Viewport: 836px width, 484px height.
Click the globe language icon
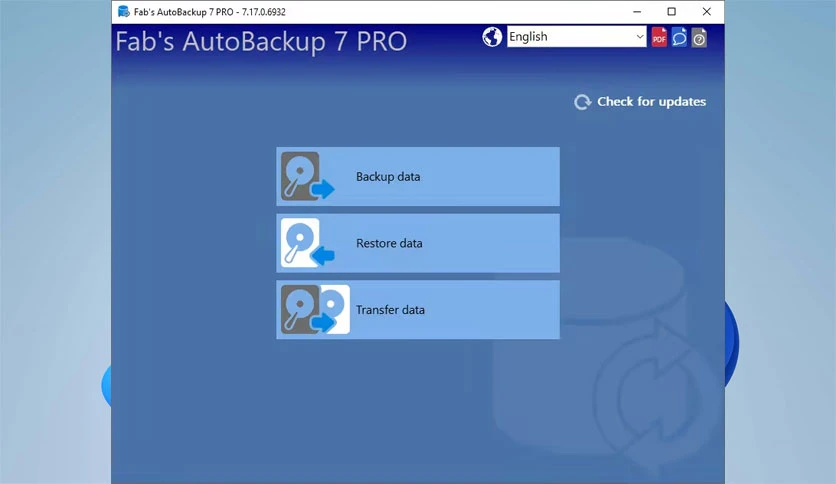point(492,37)
